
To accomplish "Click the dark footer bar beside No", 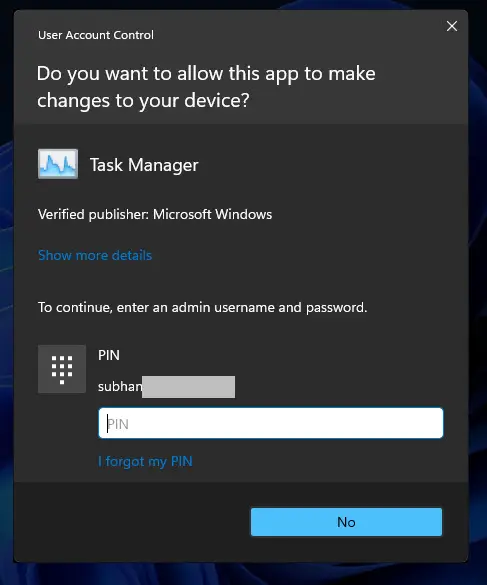I will [x=132, y=522].
